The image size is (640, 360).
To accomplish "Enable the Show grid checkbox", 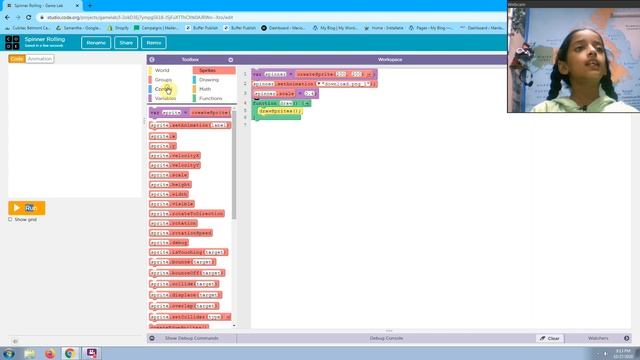I will pyautogui.click(x=10, y=220).
